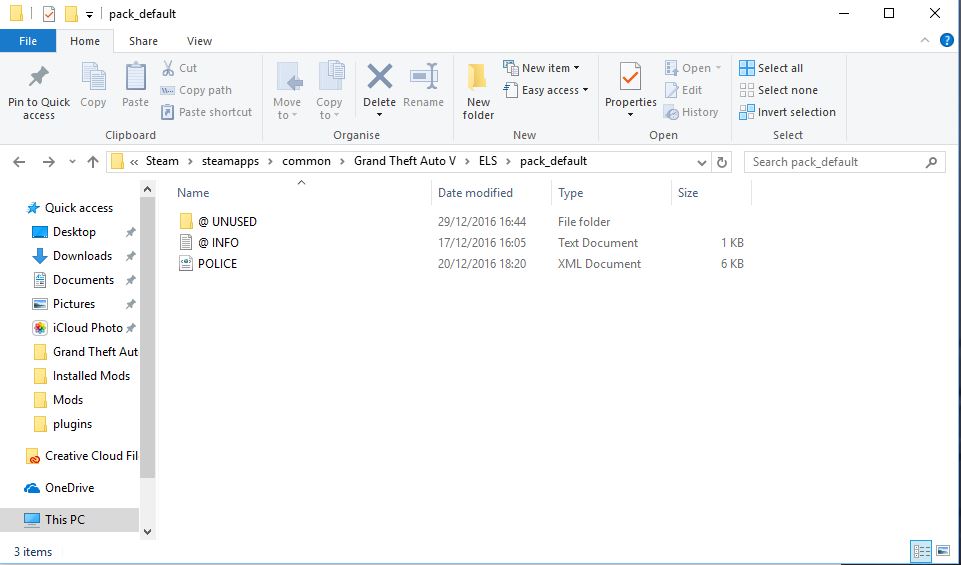Screen dimensions: 961x565
Task: Go forward with the right arrow
Action: pos(48,162)
